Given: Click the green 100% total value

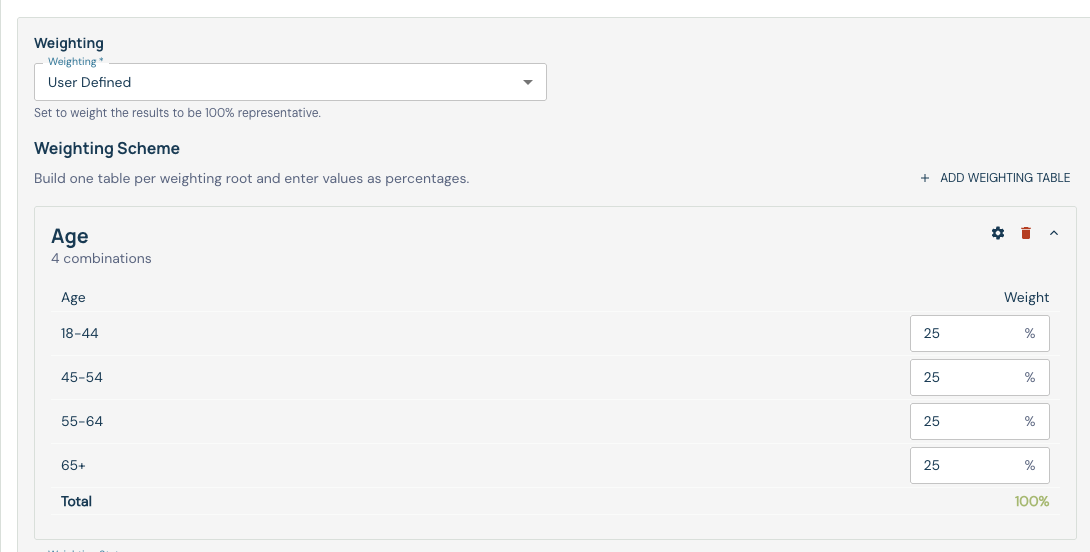Looking at the screenshot, I should pos(1032,501).
